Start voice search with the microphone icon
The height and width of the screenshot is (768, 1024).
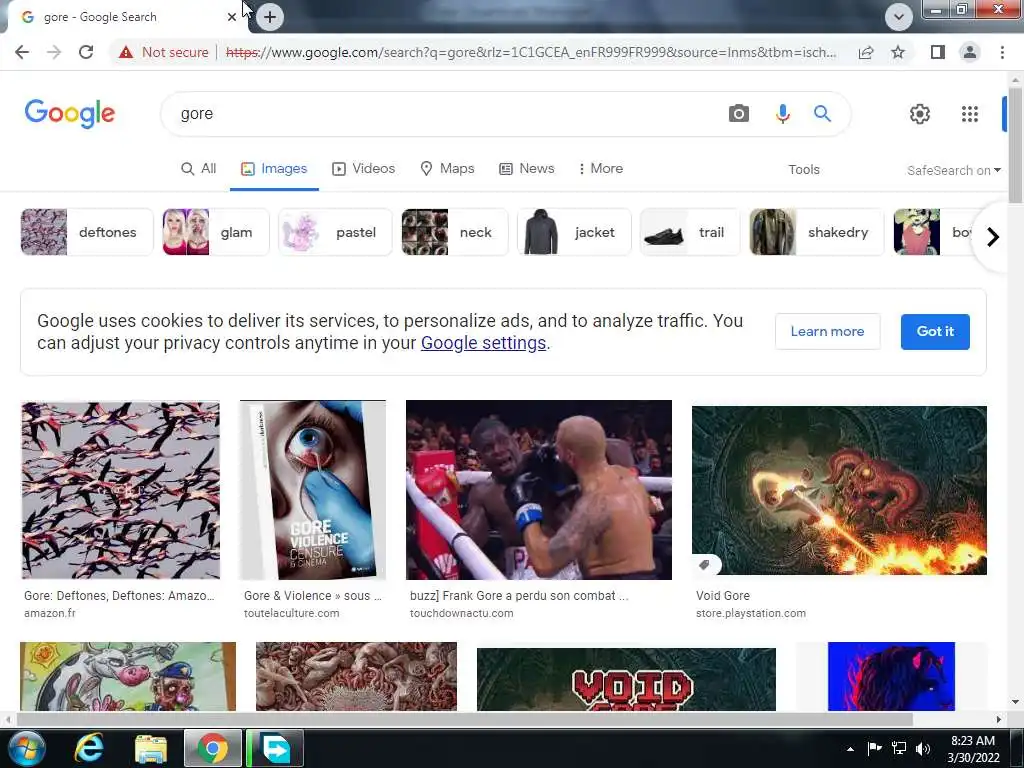point(782,114)
